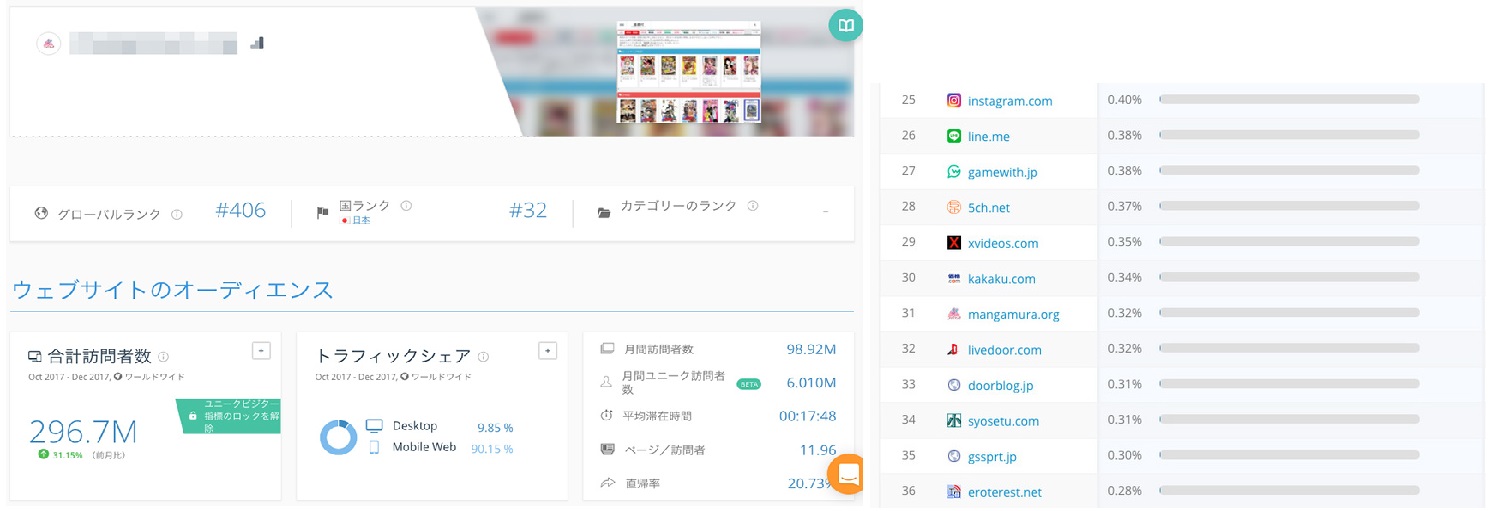1495x511 pixels.
Task: Click the traffic share donut chart
Action: tap(339, 437)
